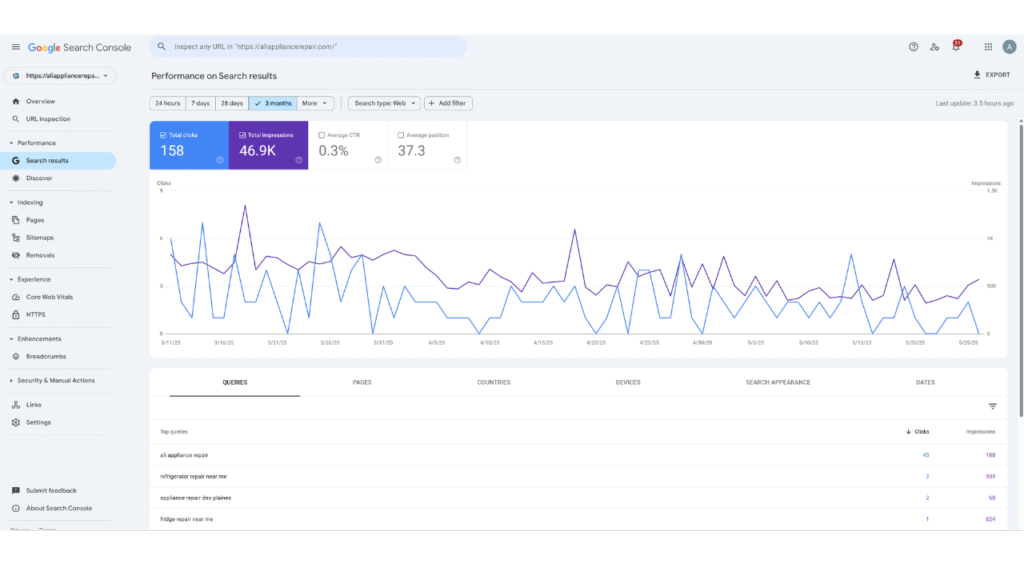Open the Google apps grid icon
1024x576 pixels.
click(988, 47)
